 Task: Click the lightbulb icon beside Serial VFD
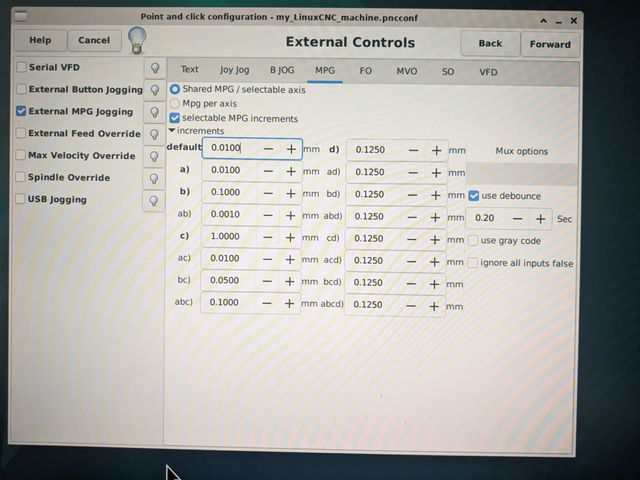(155, 67)
